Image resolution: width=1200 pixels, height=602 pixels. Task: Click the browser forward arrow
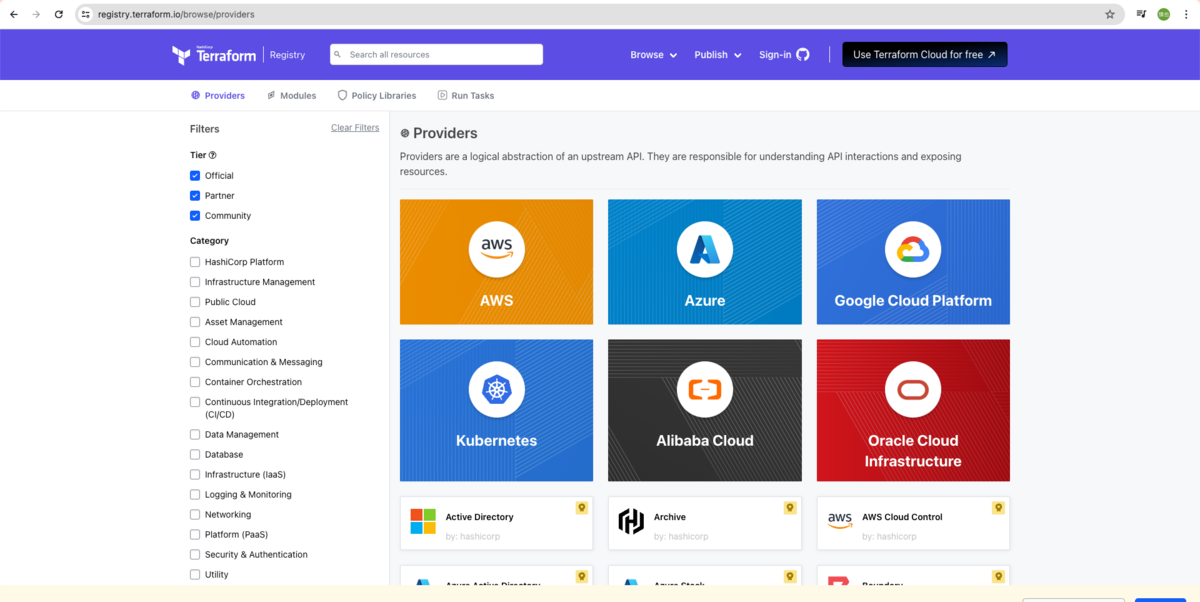(37, 15)
